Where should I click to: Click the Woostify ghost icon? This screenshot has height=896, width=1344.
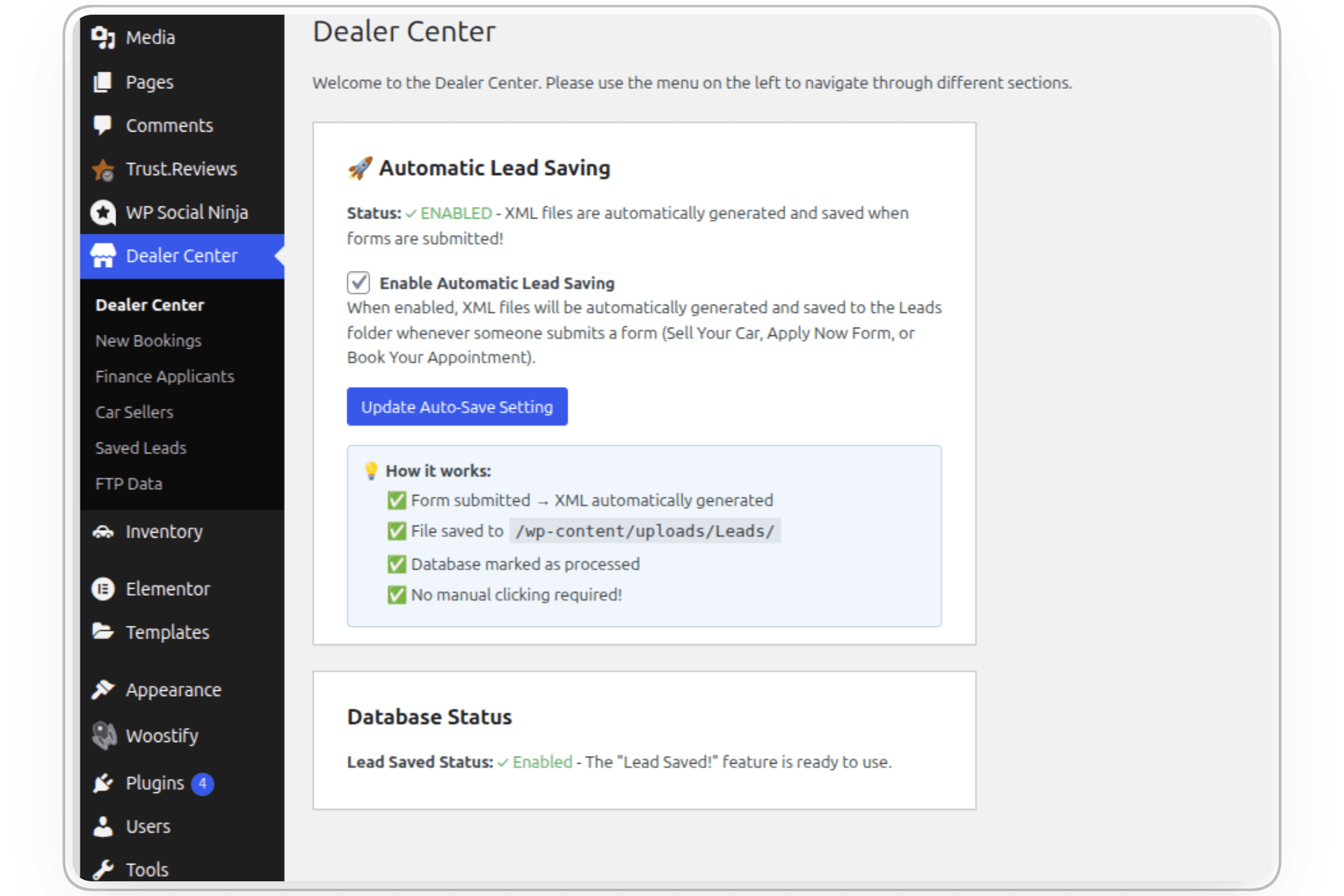click(104, 735)
